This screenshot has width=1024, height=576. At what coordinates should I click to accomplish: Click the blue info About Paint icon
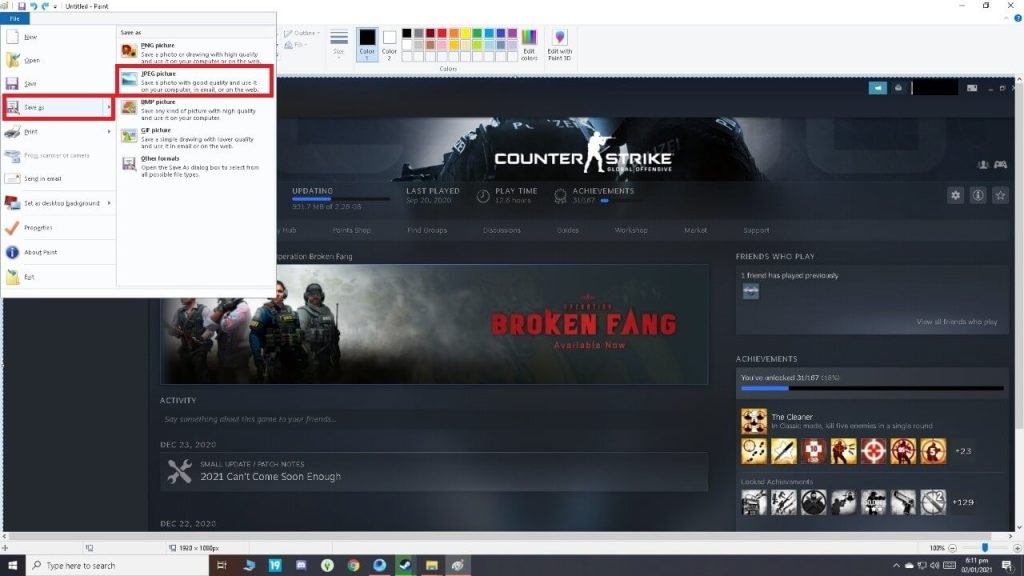[12, 252]
